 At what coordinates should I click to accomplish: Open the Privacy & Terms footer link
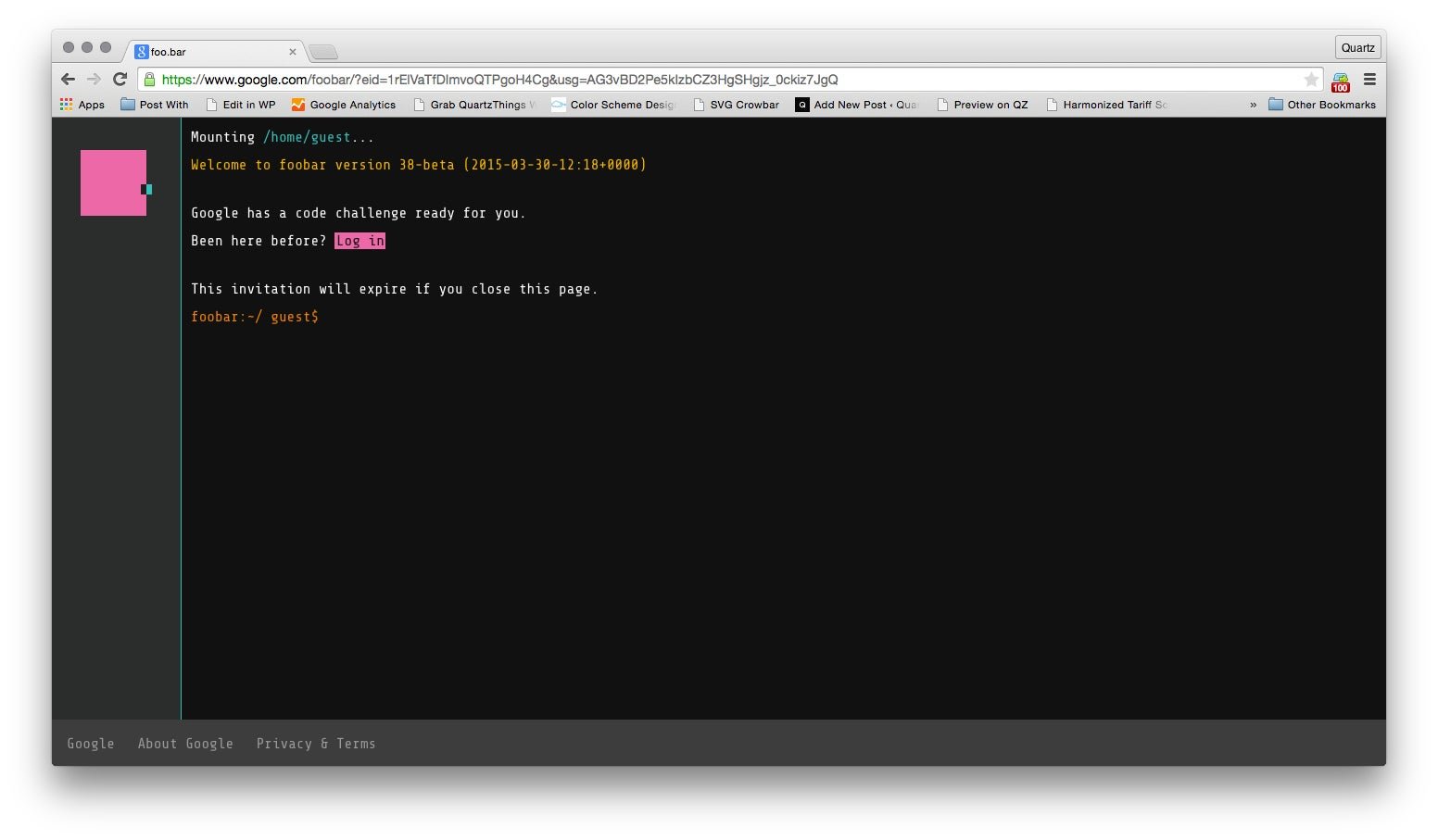pos(316,744)
